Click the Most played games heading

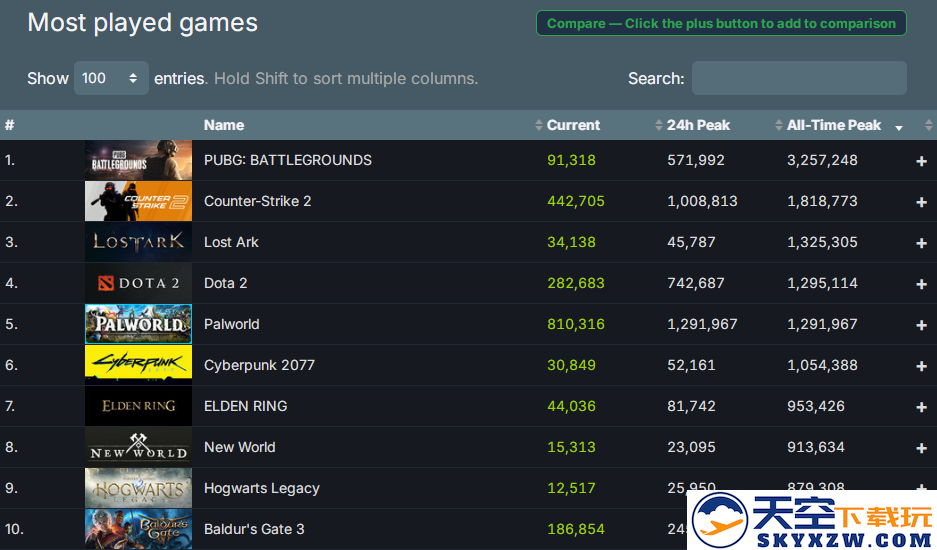143,23
